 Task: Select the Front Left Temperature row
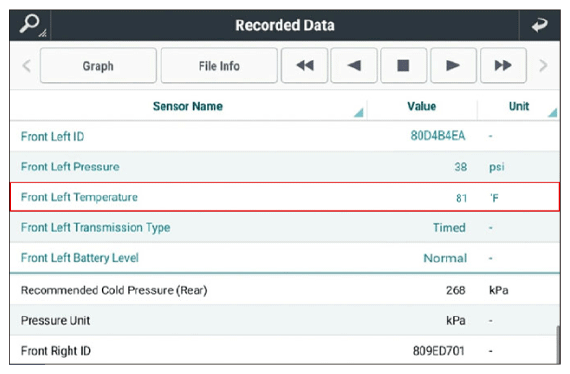click(x=285, y=197)
